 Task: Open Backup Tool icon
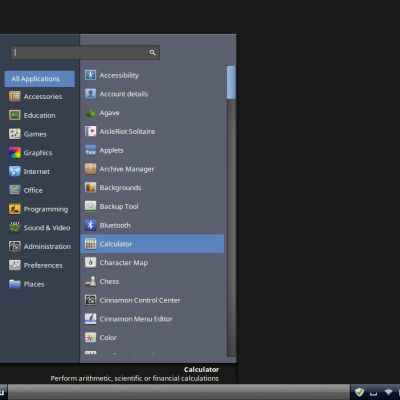(90, 206)
